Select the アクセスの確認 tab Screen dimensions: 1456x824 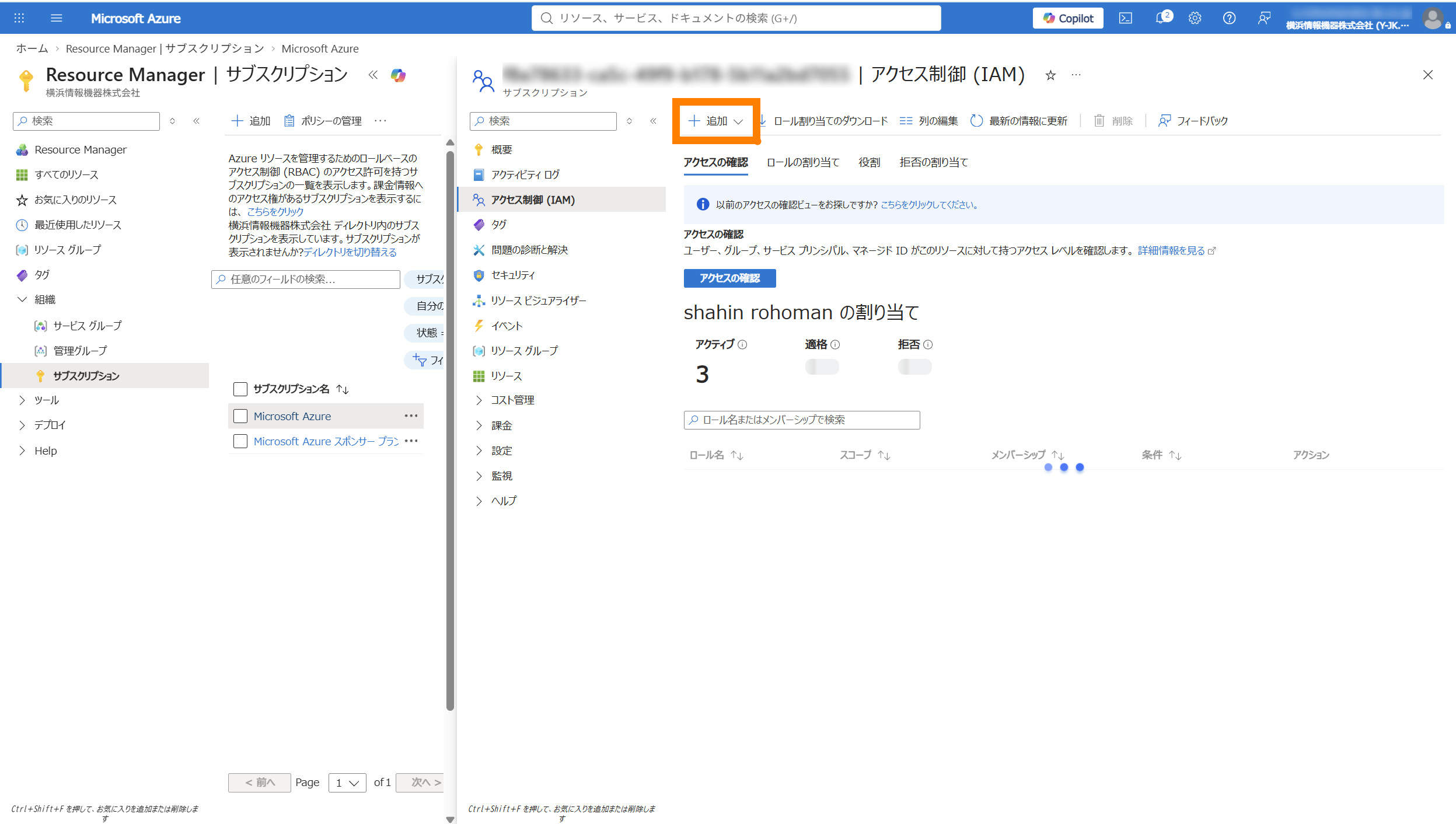tap(715, 162)
